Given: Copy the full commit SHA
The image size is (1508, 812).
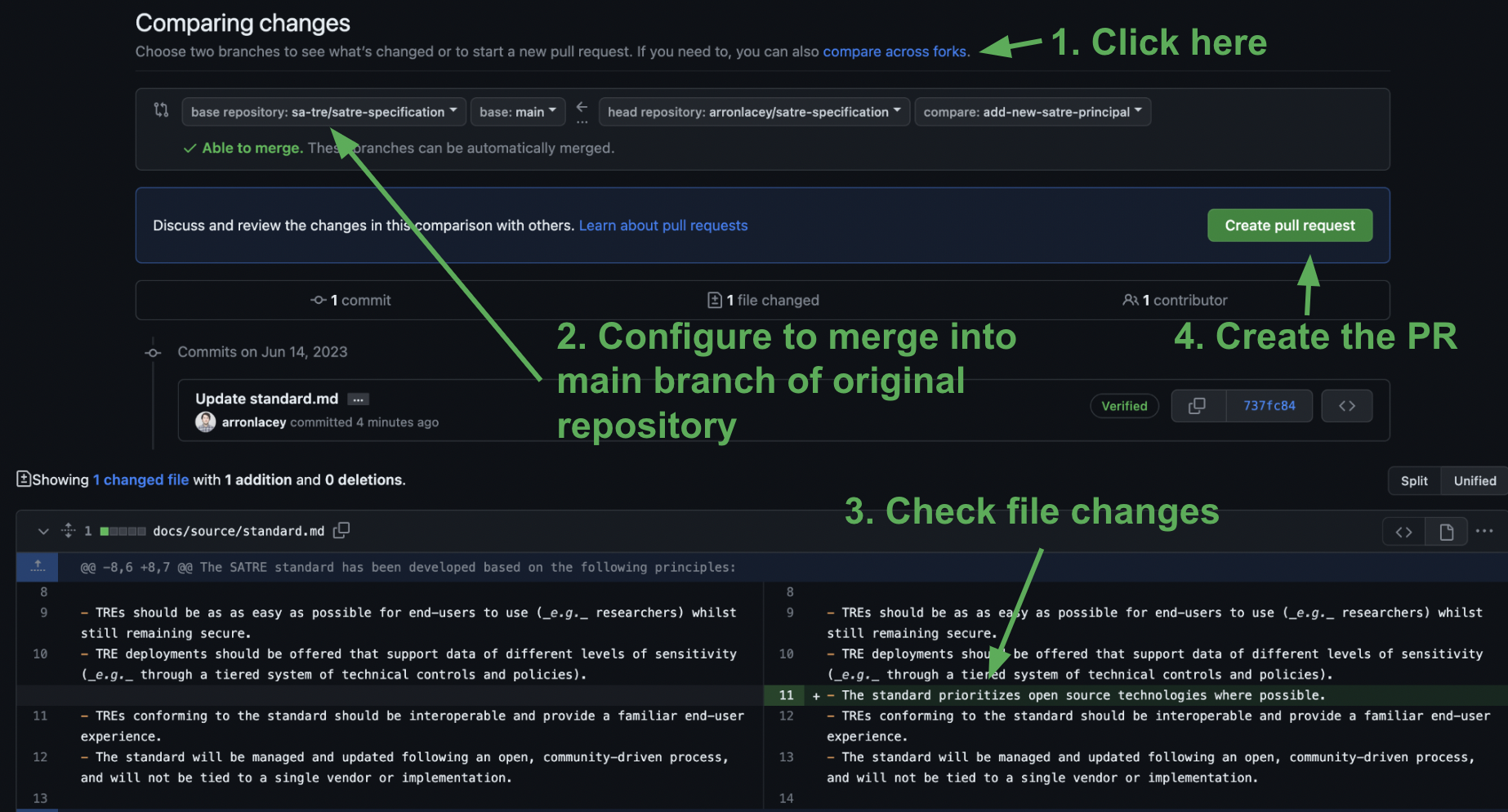Looking at the screenshot, I should click(1198, 406).
